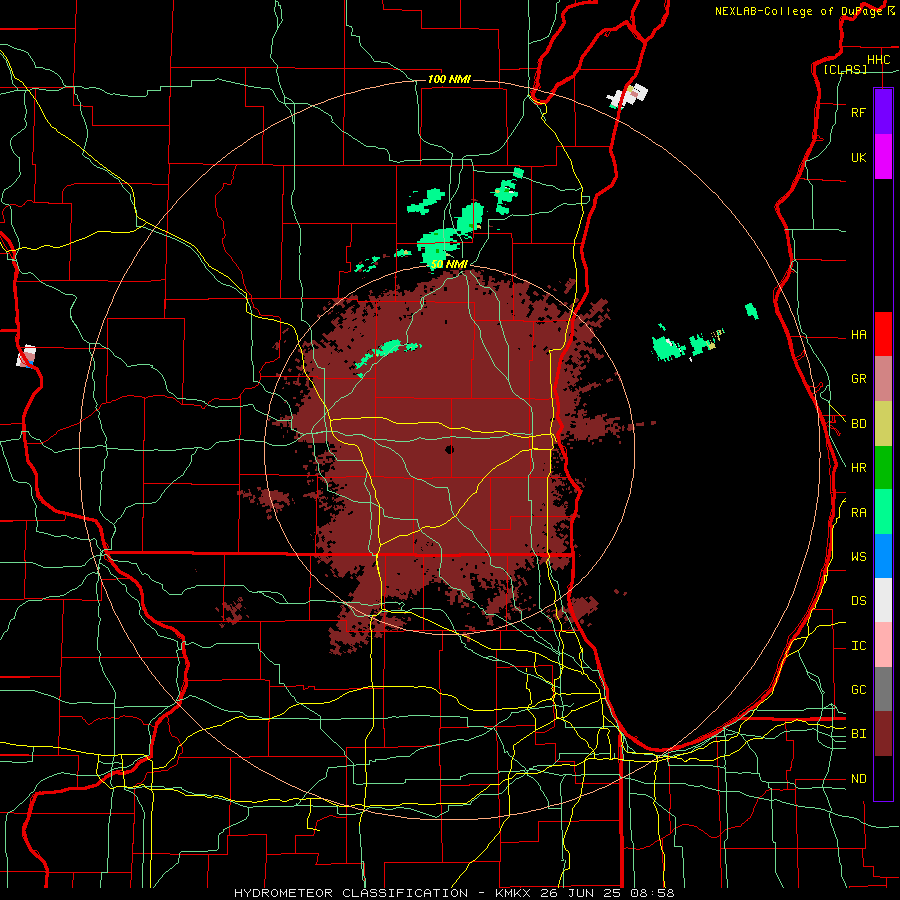Screen dimensions: 900x900
Task: Click the 'WS' legend label
Action: [x=858, y=557]
